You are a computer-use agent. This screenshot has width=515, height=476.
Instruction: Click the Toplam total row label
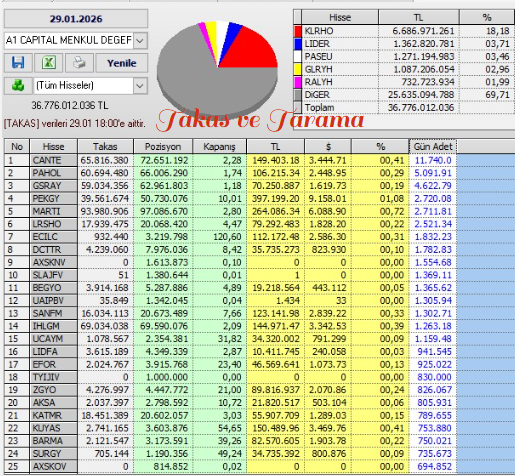[x=319, y=108]
